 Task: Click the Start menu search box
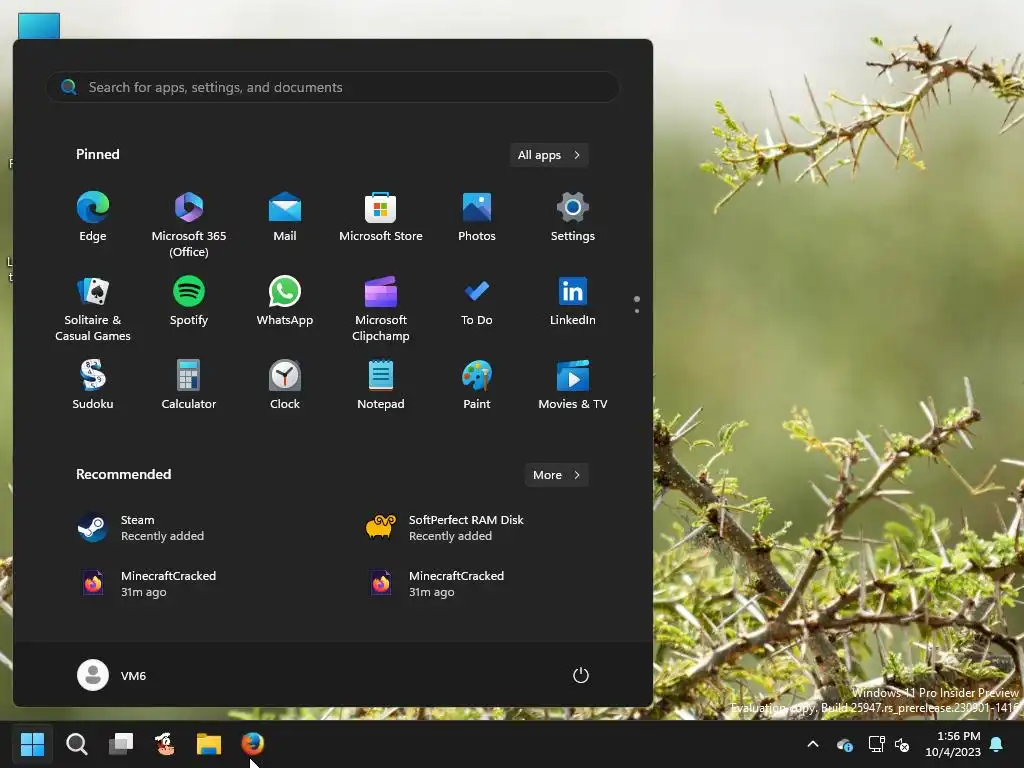point(333,87)
